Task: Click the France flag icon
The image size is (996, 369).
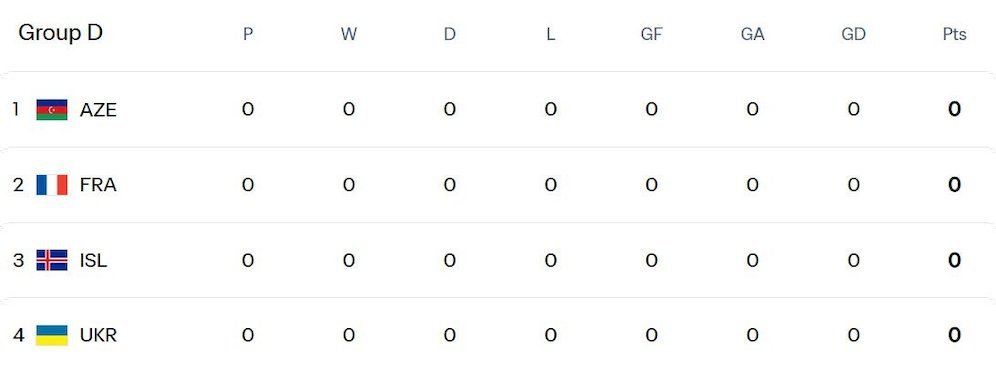Action: (52, 185)
